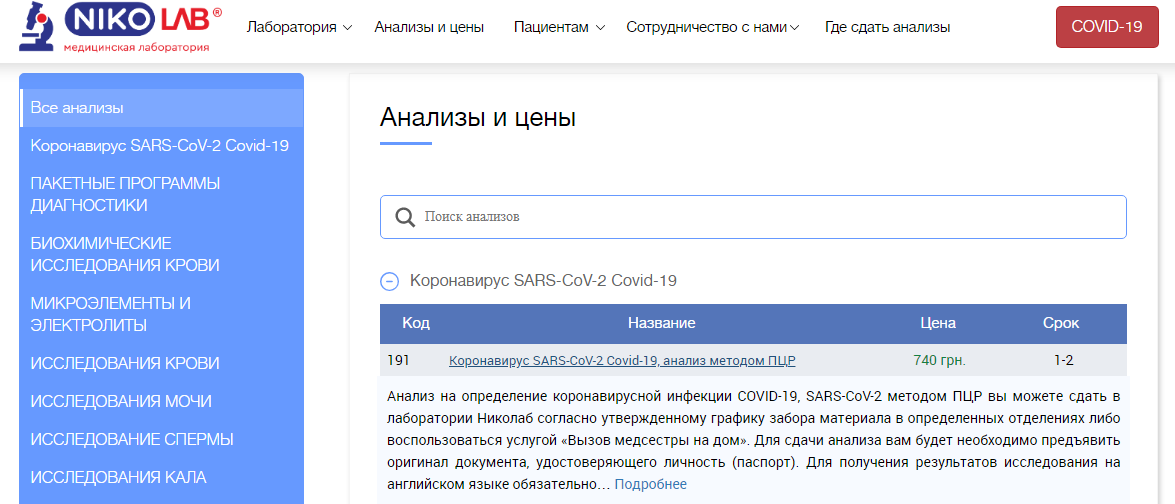Viewport: 1175px width, 504px height.
Task: Open ПАКЕТНЫЕ ПРОГРАММЫ ДИАГНОСТИКИ category
Action: [125, 194]
